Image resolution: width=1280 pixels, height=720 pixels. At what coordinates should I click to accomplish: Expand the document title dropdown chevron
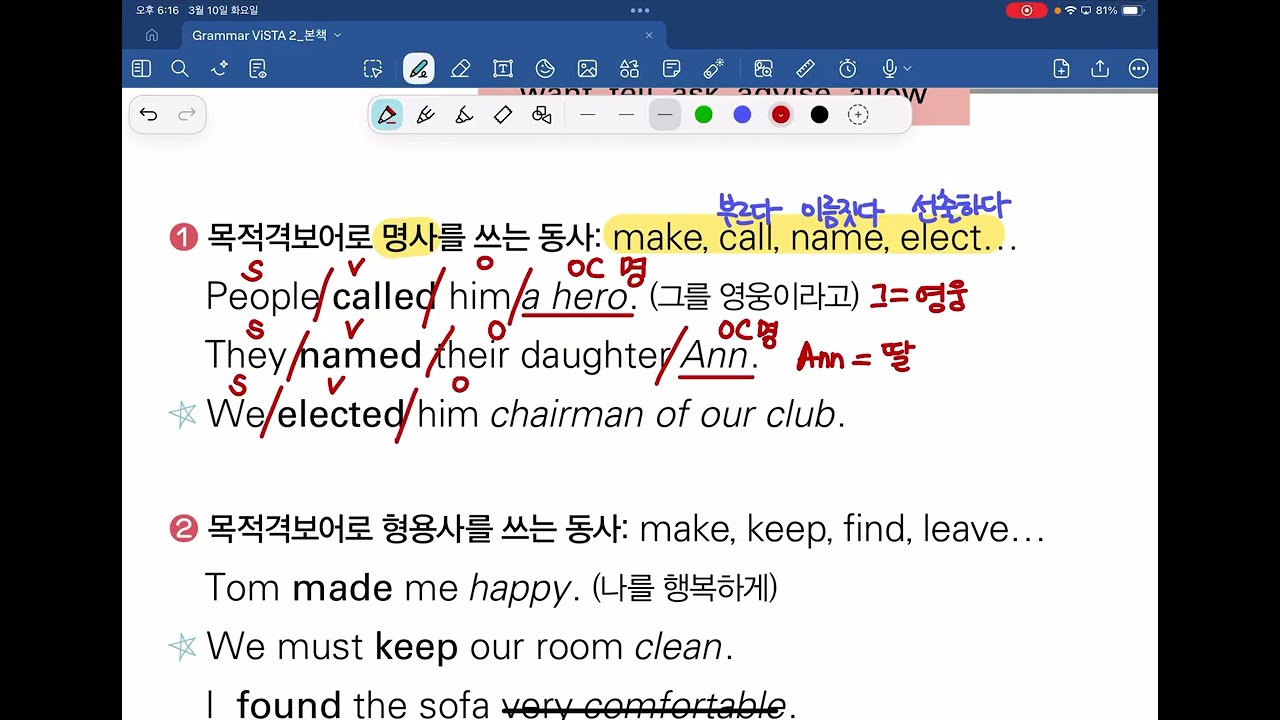[x=337, y=35]
